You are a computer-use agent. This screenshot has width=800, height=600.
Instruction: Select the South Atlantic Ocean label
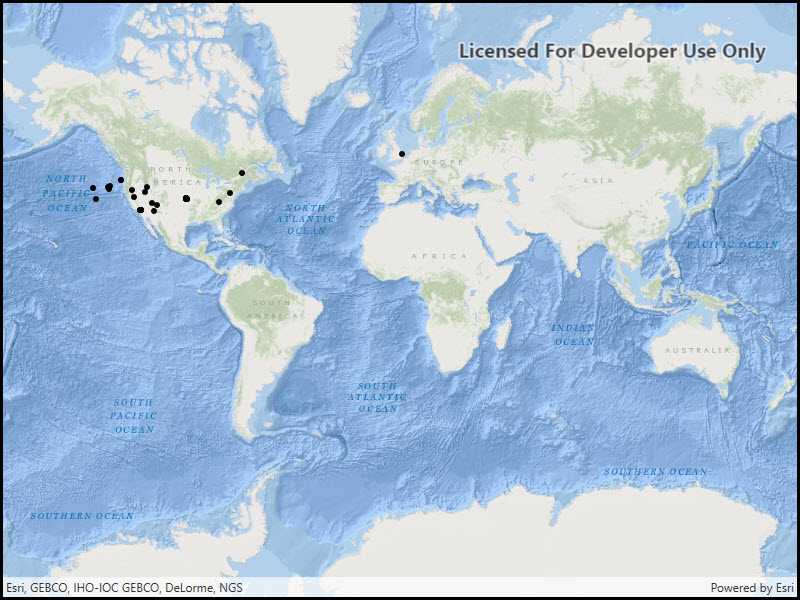pyautogui.click(x=377, y=397)
